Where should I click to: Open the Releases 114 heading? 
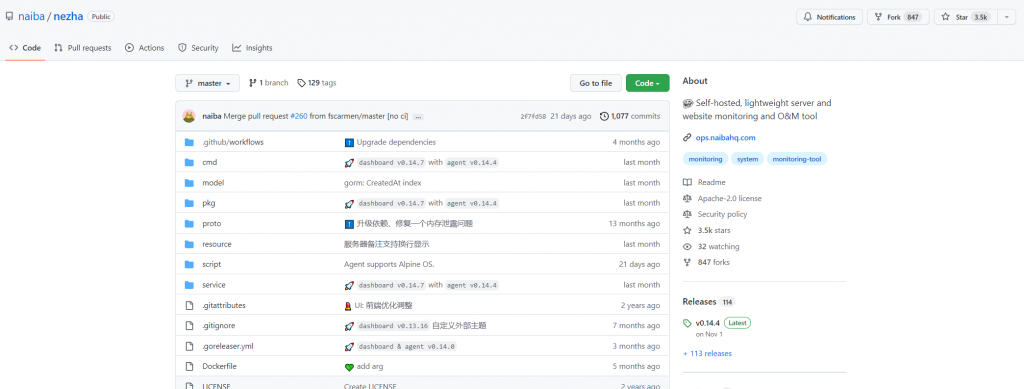[x=709, y=302]
